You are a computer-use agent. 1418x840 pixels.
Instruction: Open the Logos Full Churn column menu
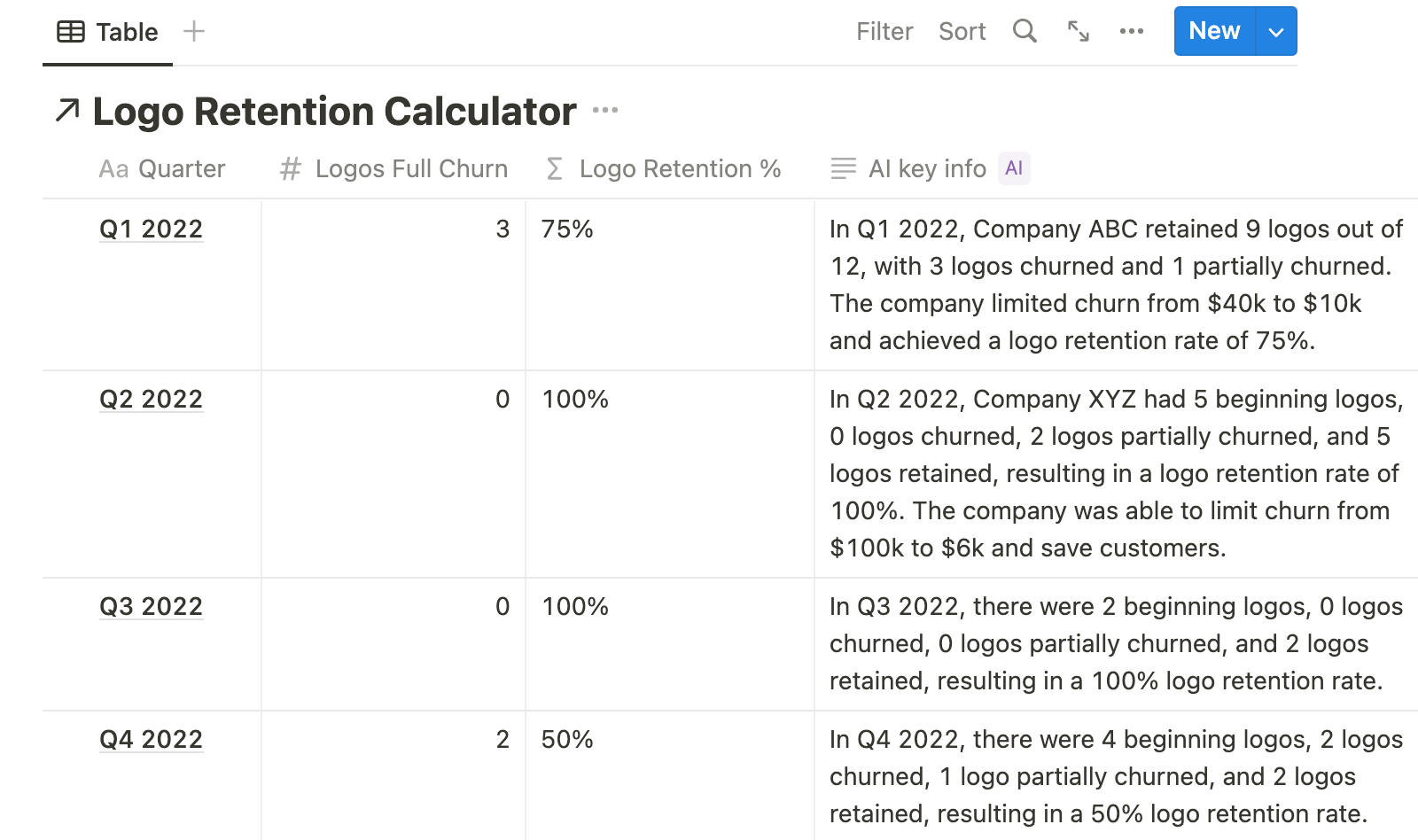coord(410,168)
